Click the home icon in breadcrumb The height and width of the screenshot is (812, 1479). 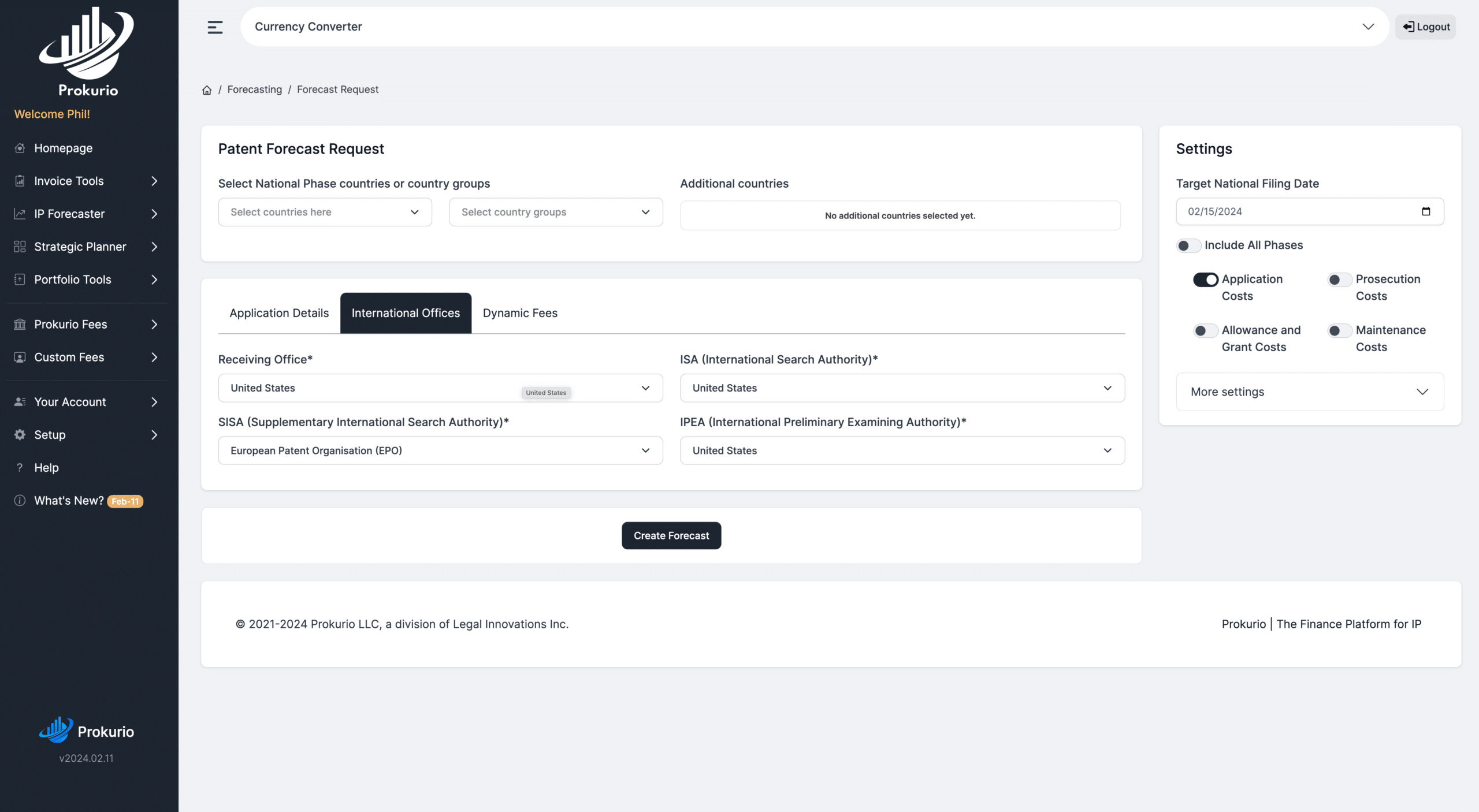pyautogui.click(x=207, y=90)
